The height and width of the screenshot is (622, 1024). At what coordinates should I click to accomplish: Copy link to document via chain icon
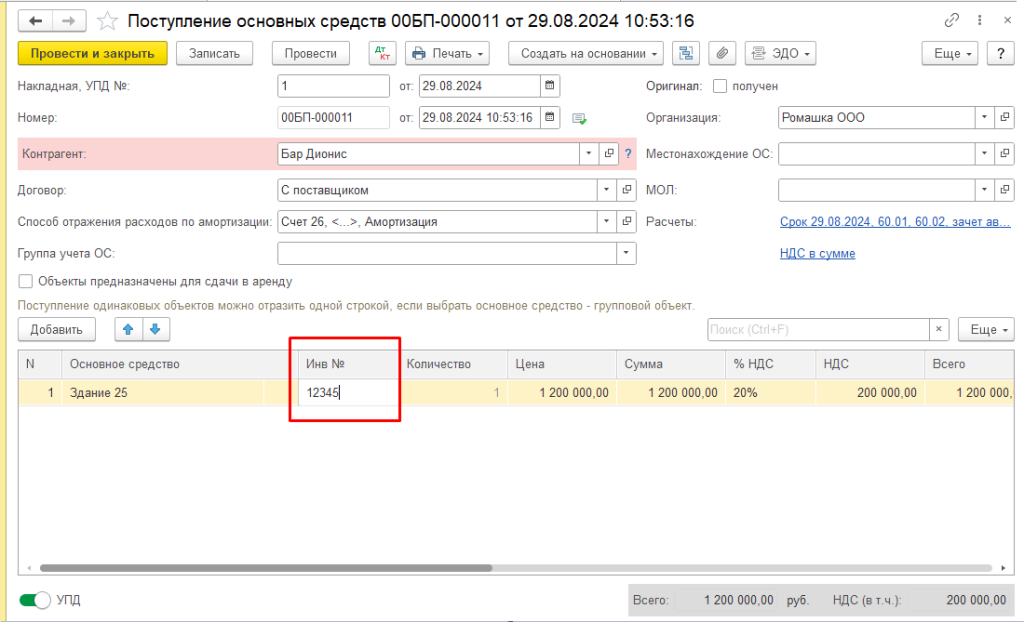click(x=950, y=21)
